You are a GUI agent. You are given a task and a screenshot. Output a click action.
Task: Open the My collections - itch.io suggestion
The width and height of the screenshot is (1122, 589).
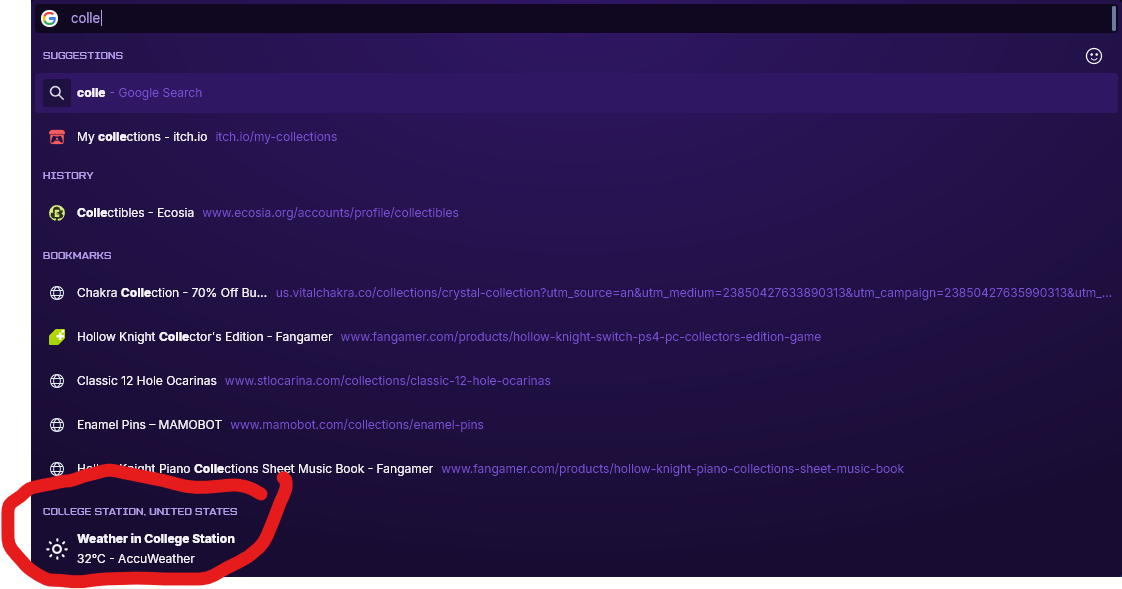click(x=576, y=137)
